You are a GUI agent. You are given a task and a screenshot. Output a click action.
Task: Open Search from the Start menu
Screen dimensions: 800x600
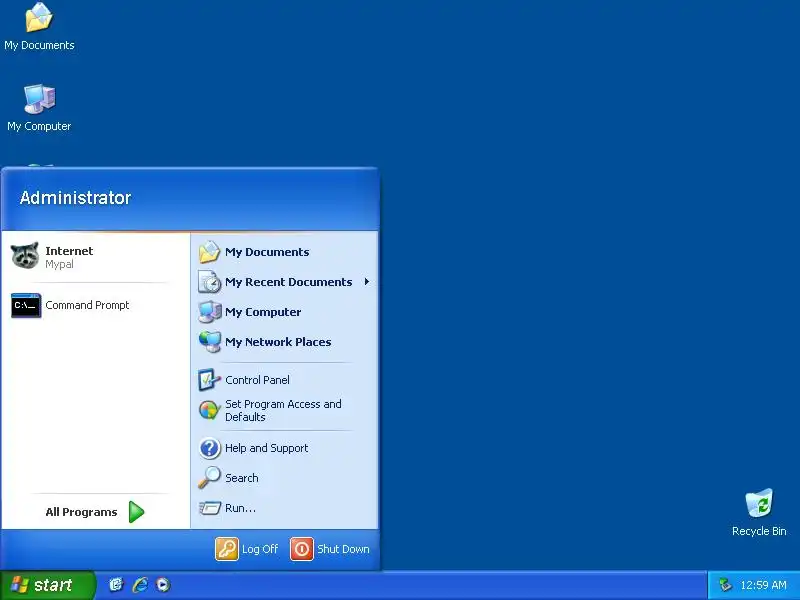coord(284,478)
